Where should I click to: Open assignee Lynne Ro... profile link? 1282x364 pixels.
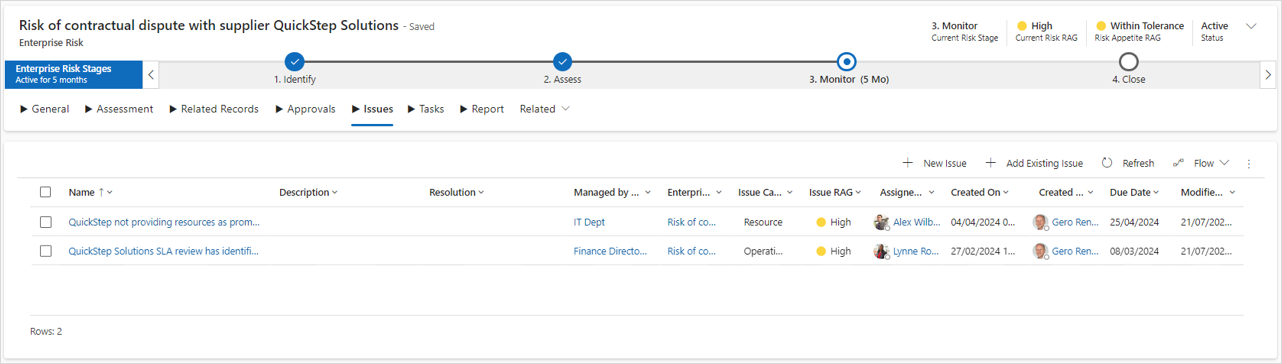pyautogui.click(x=915, y=251)
